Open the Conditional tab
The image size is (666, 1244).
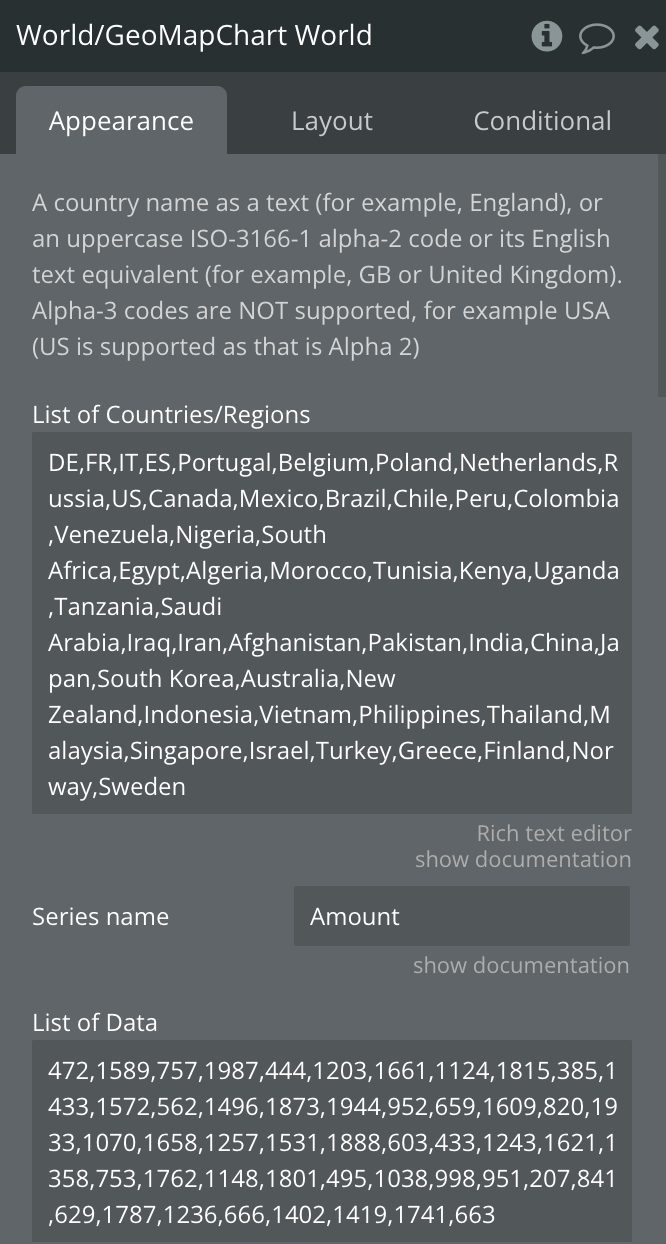[542, 121]
